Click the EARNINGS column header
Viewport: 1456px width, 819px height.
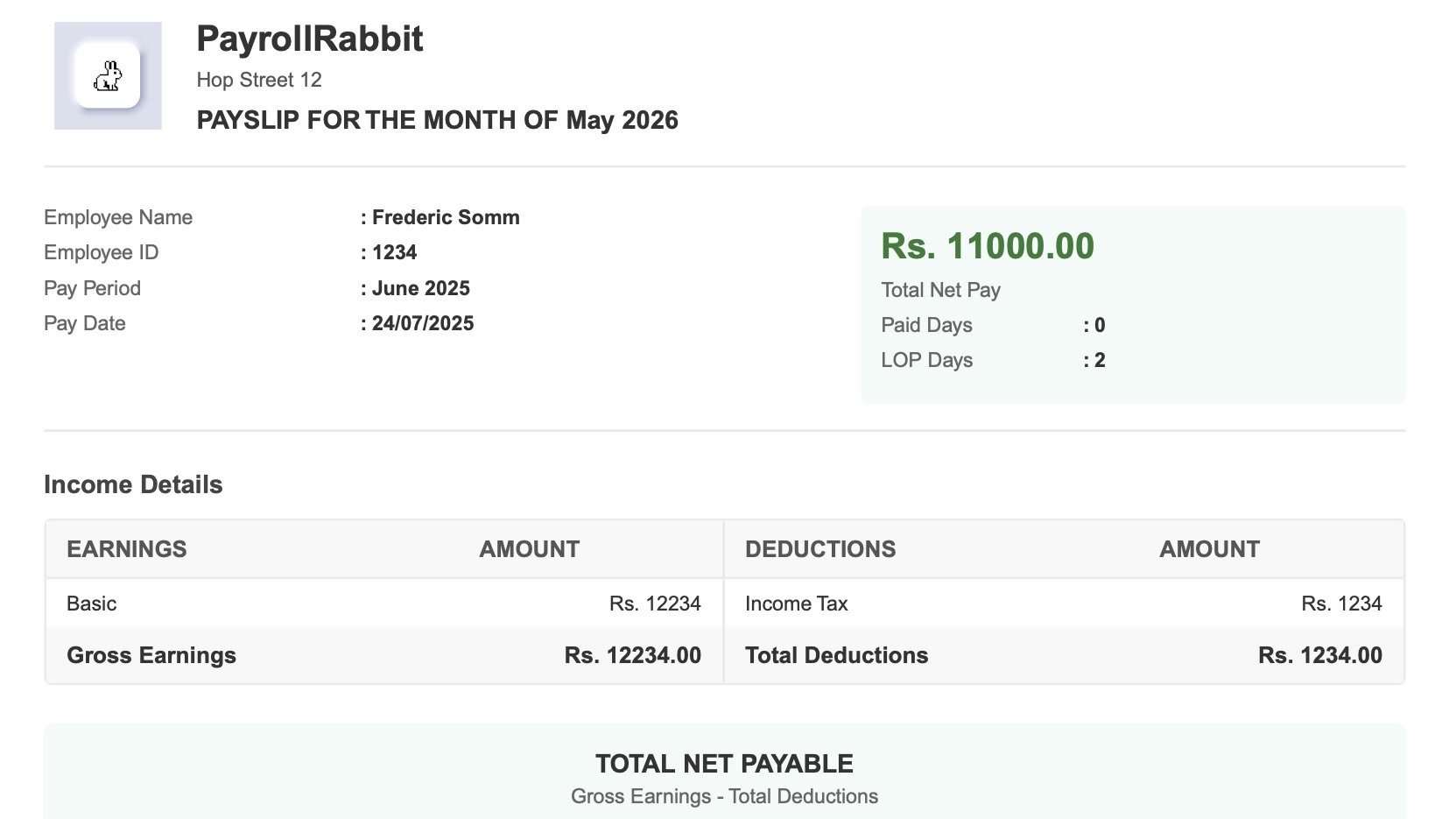[127, 549]
